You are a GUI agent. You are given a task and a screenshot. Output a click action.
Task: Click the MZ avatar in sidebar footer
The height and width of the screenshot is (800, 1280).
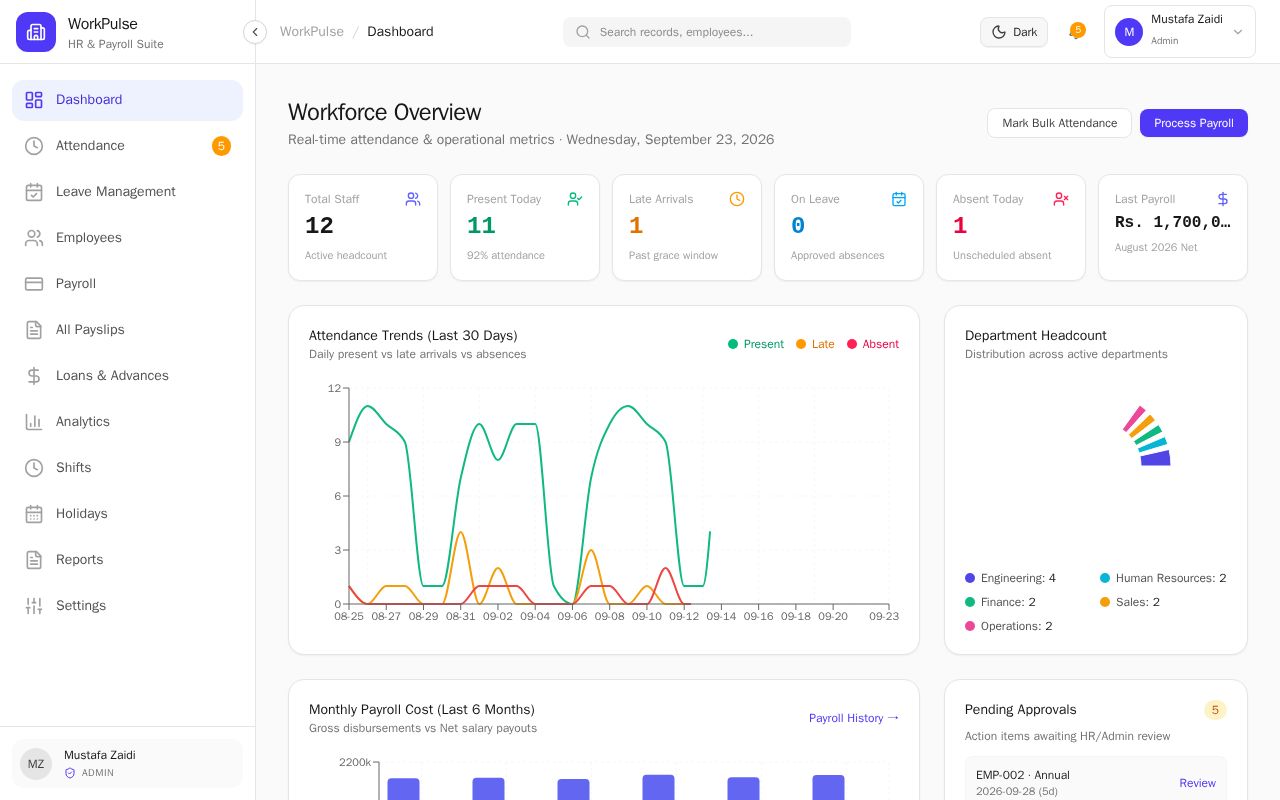36,764
